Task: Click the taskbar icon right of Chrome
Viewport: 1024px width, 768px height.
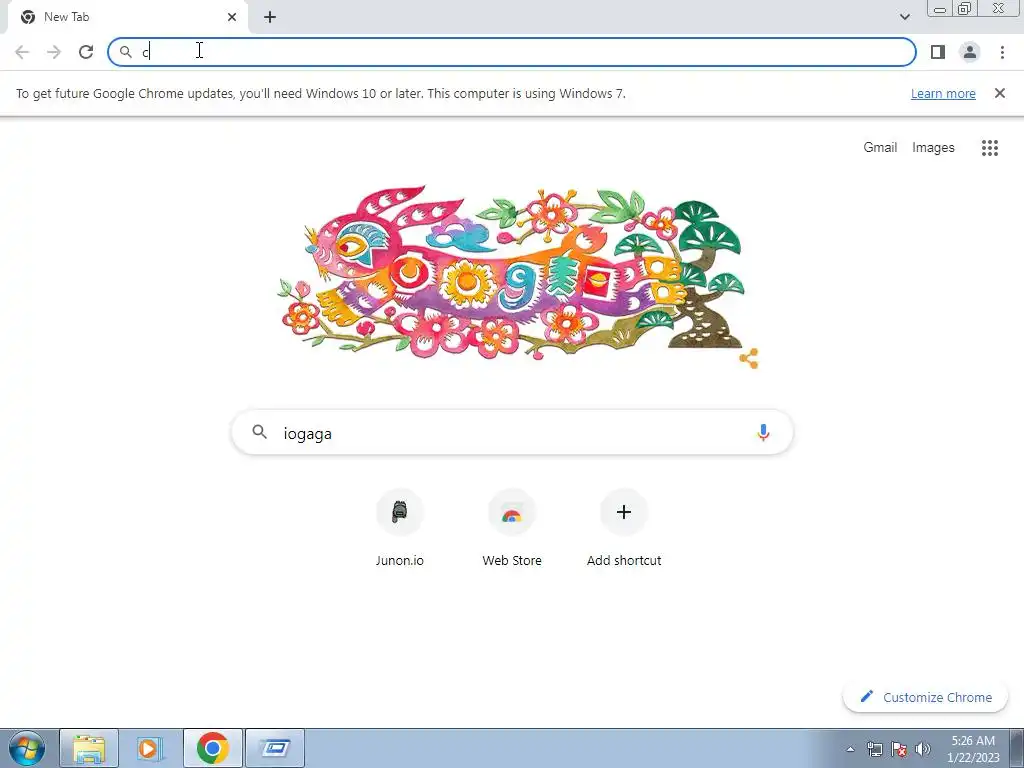Action: click(274, 748)
